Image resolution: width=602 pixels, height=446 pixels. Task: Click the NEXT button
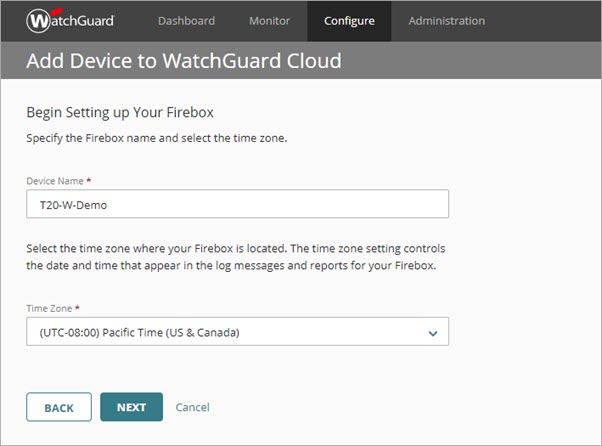click(x=131, y=407)
